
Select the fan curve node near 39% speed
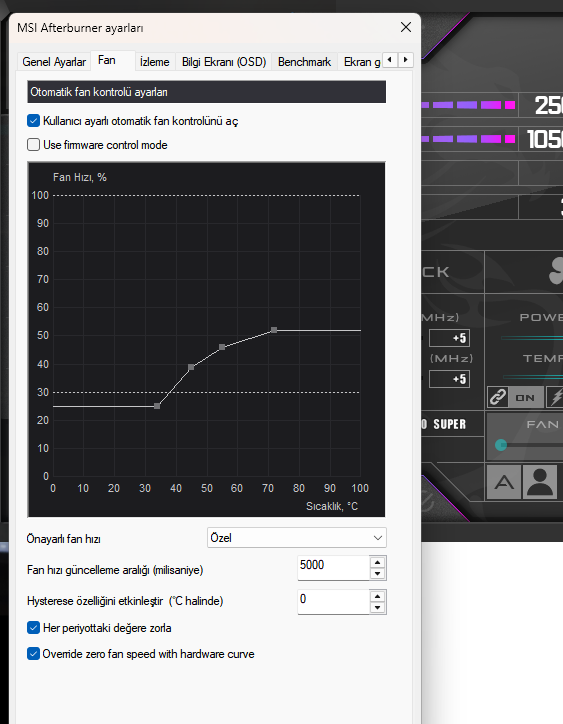(191, 367)
